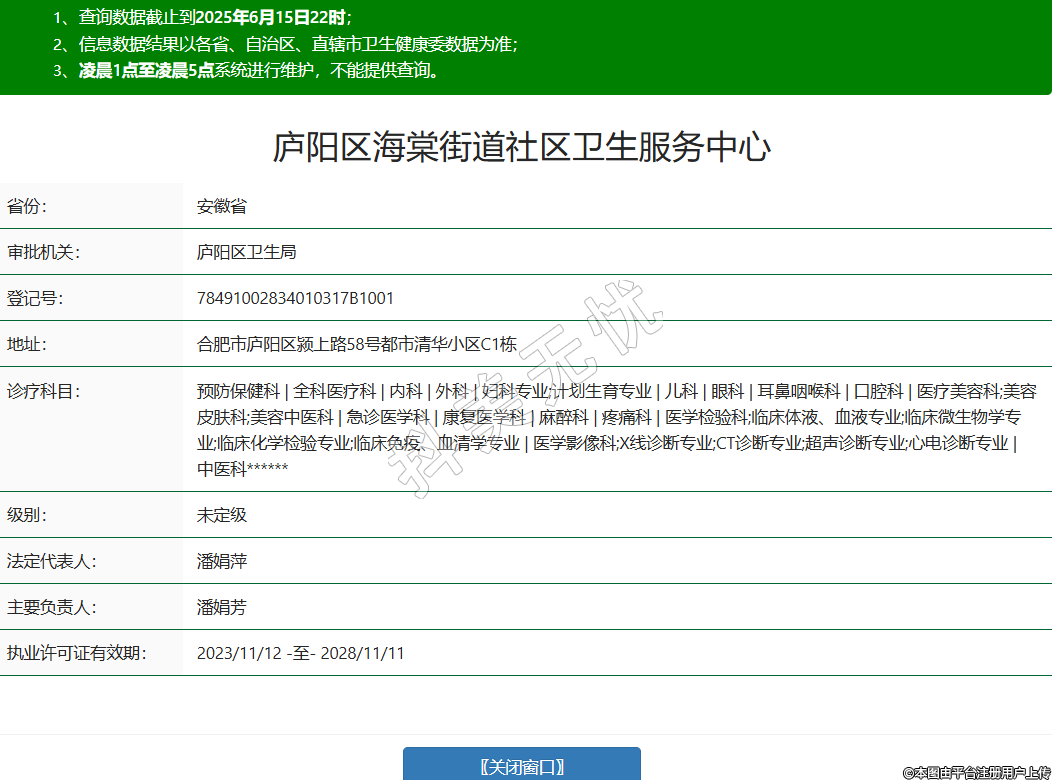Click the license validity dates 2023/11/12 -至- 2028/11/11

[300, 653]
